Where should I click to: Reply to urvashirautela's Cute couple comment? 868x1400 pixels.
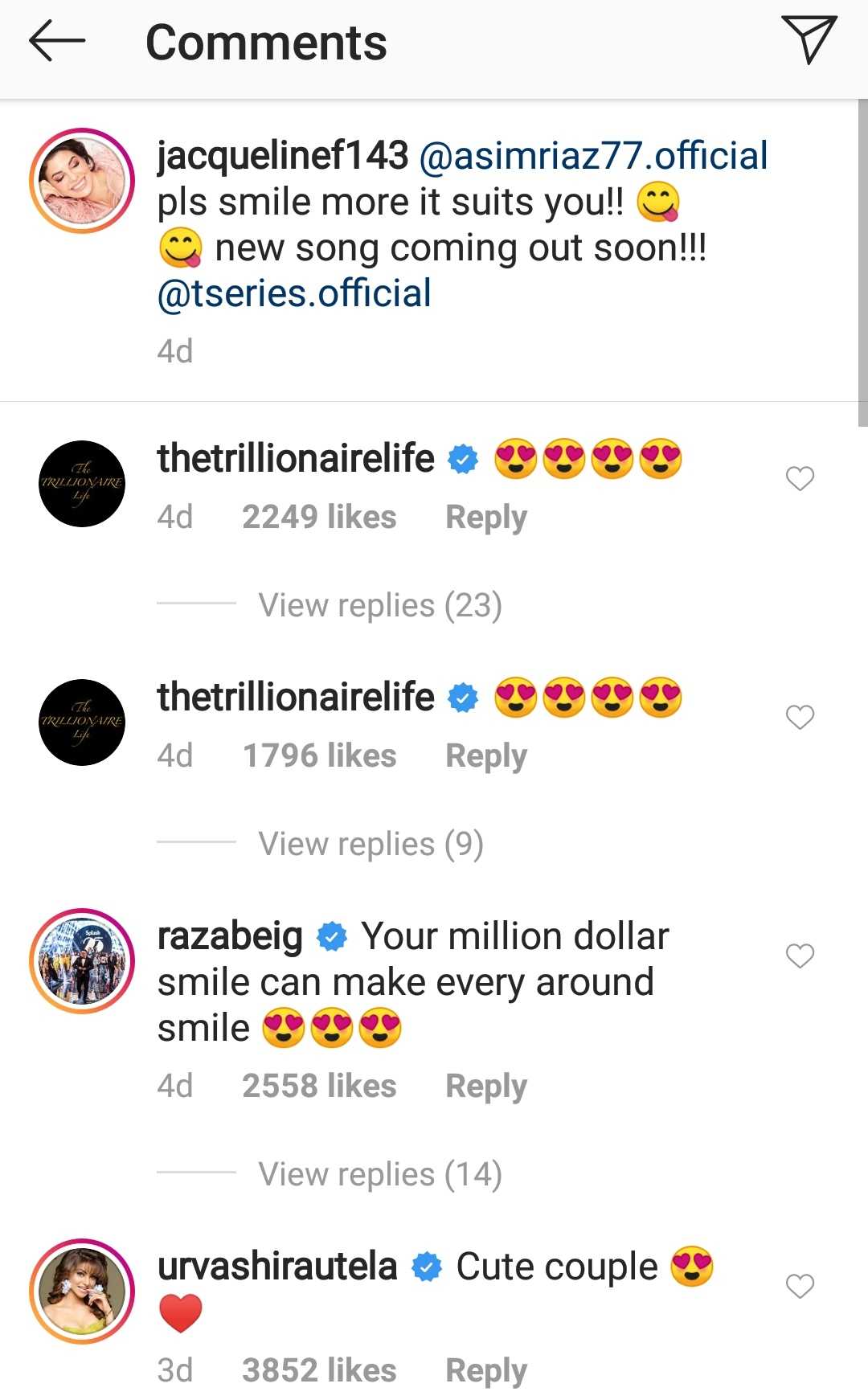[486, 1371]
